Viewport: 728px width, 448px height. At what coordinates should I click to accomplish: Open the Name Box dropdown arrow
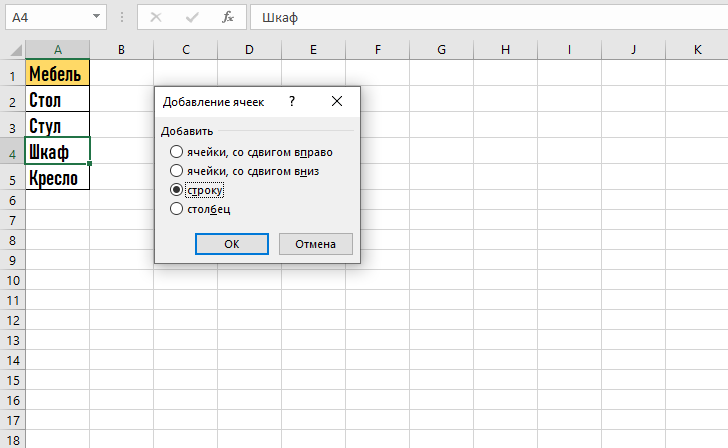point(96,17)
